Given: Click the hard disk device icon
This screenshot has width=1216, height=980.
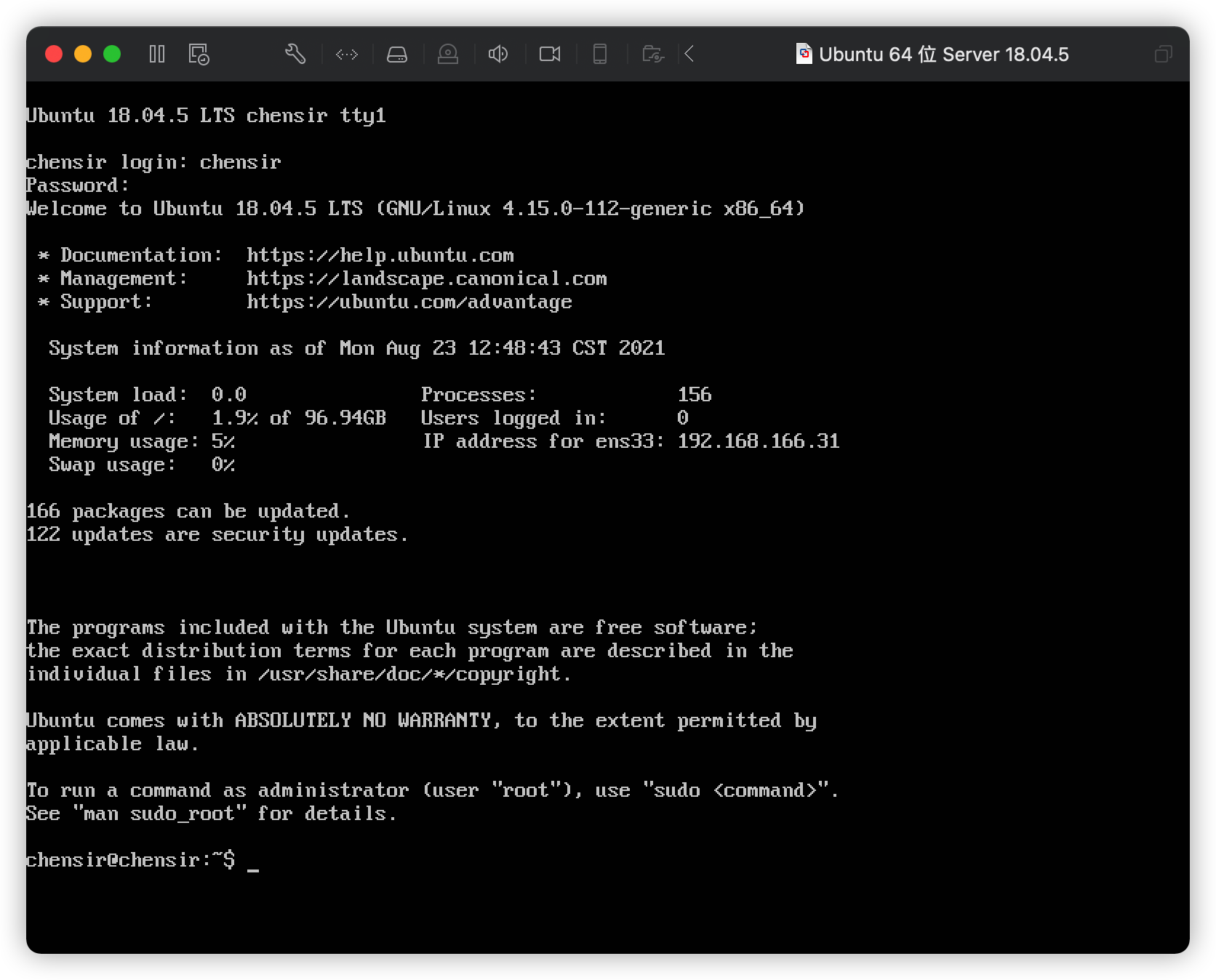Looking at the screenshot, I should tap(397, 55).
